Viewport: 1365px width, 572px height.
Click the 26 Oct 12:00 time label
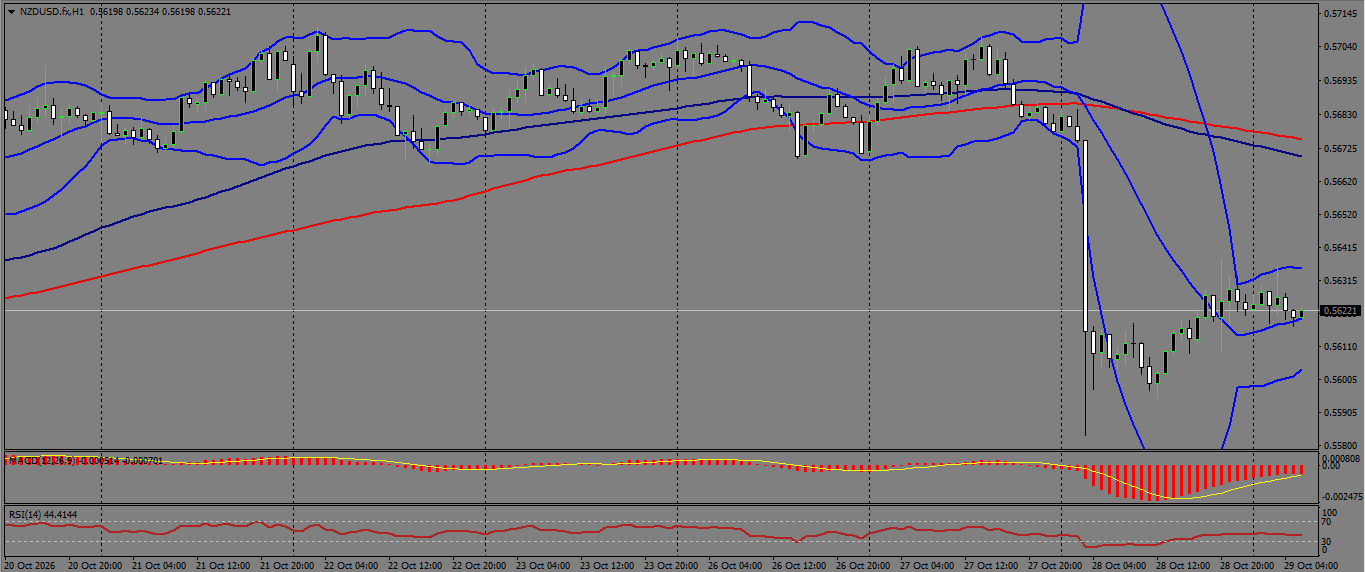pos(799,565)
